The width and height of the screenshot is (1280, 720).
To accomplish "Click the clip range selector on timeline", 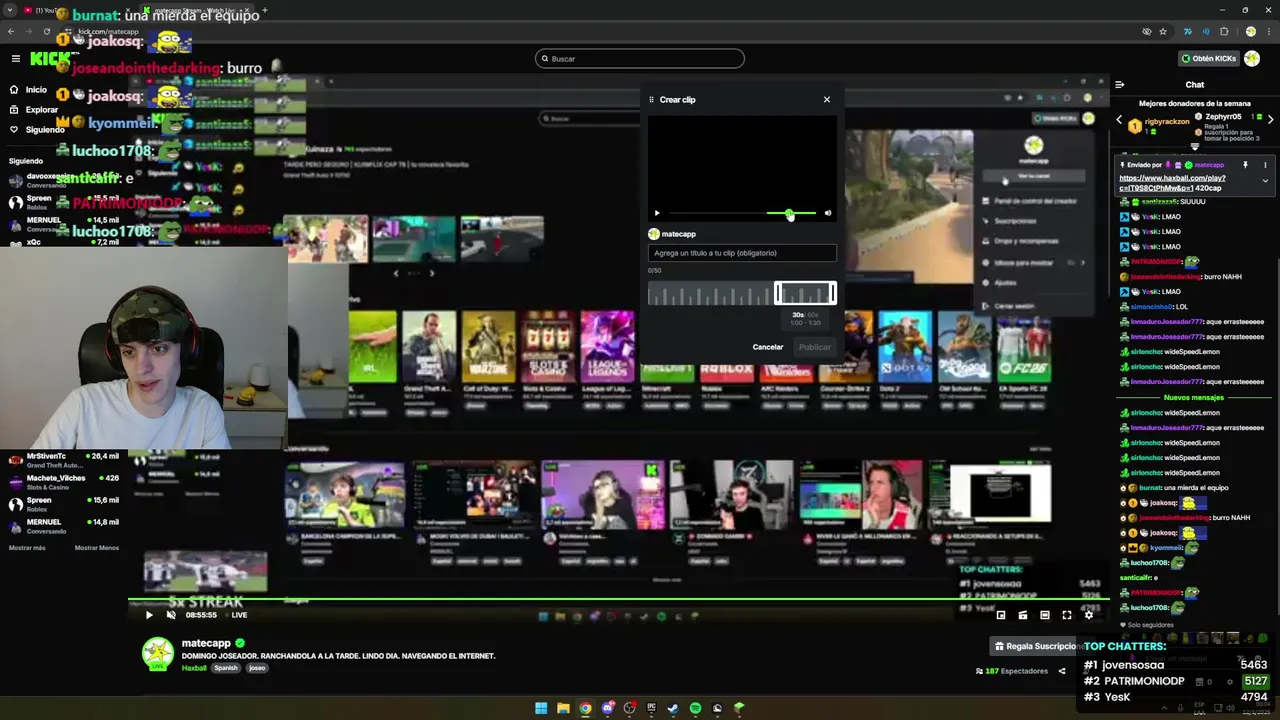I will [x=805, y=293].
